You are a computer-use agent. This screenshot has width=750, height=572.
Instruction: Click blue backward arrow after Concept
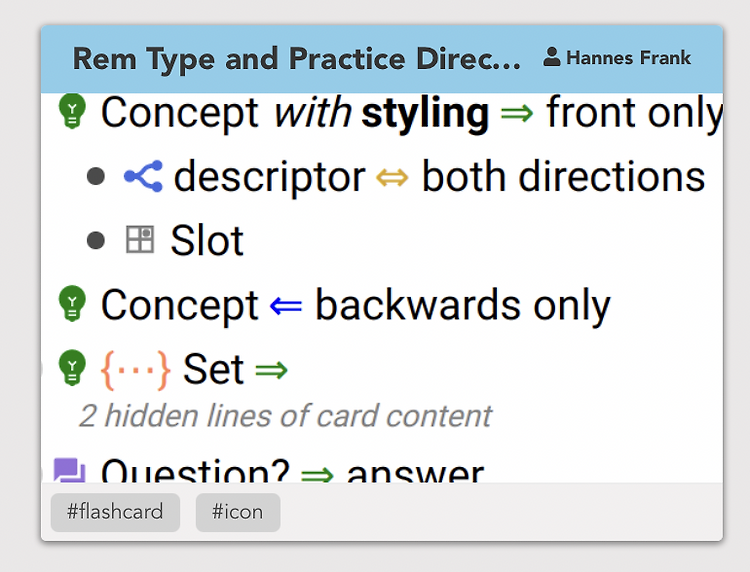(286, 305)
